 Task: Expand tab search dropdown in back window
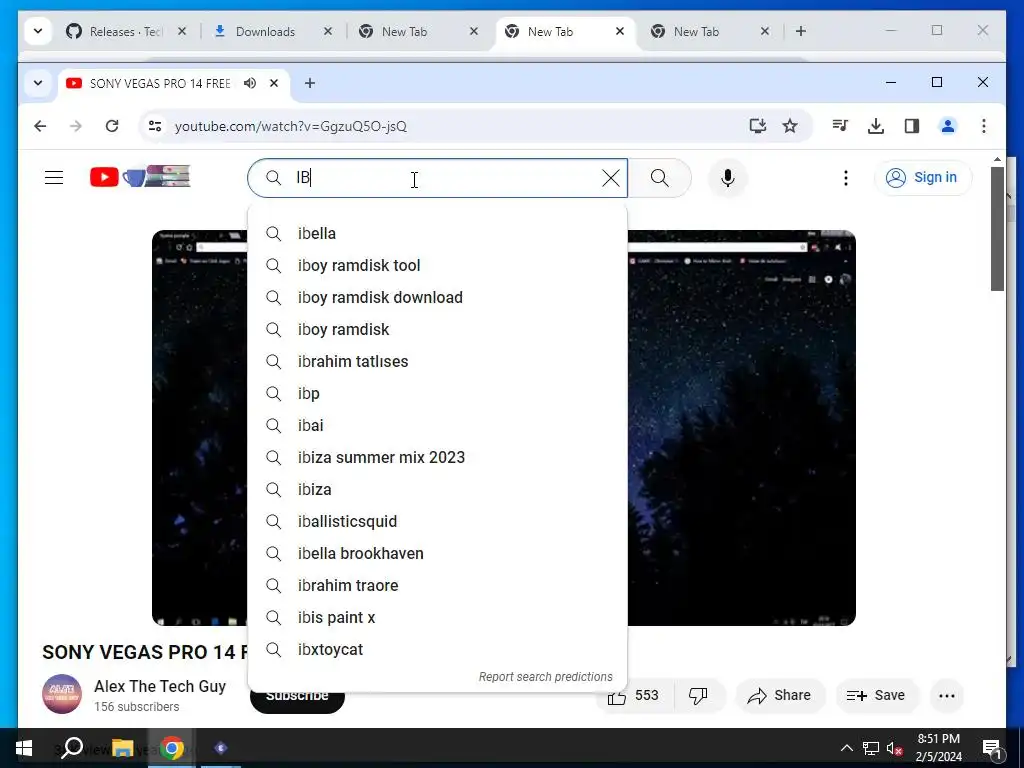(38, 31)
